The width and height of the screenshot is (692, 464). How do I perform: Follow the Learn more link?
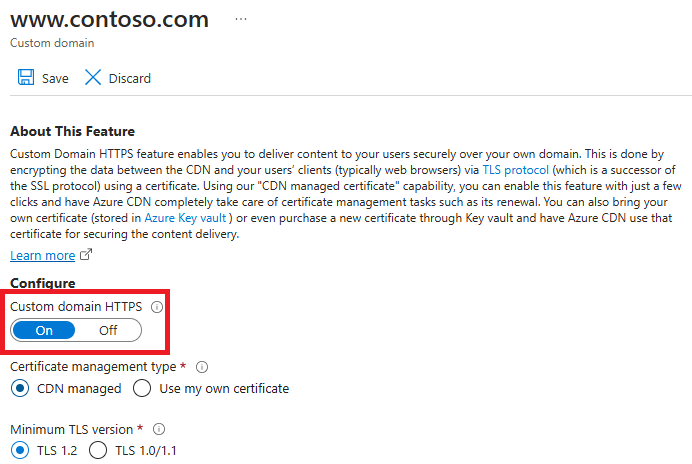pos(42,256)
